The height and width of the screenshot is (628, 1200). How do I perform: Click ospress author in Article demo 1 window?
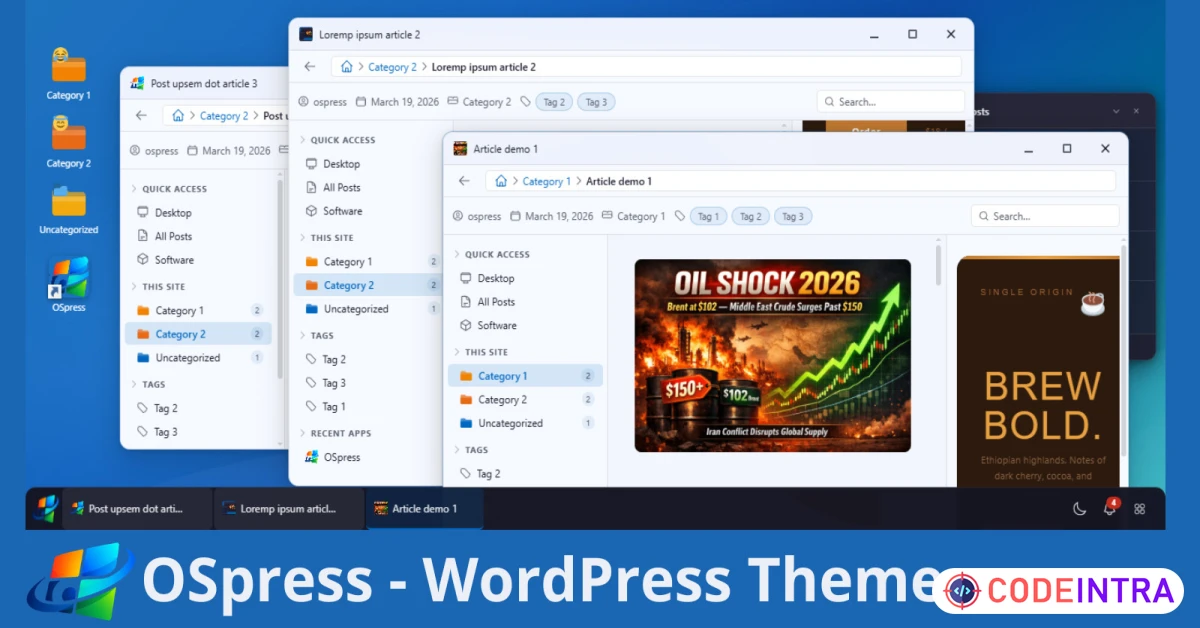point(477,216)
